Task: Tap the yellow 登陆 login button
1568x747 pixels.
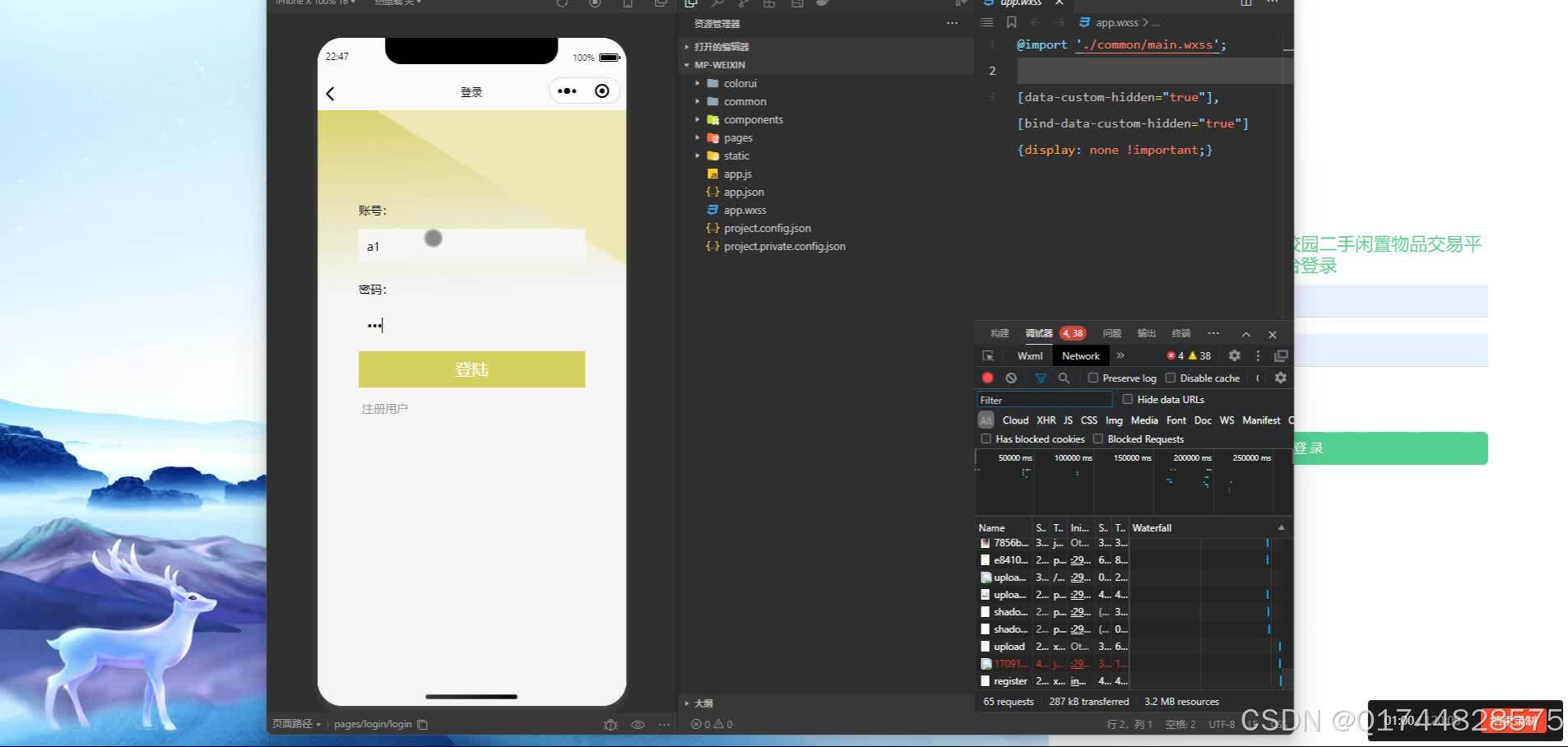Action: [471, 369]
